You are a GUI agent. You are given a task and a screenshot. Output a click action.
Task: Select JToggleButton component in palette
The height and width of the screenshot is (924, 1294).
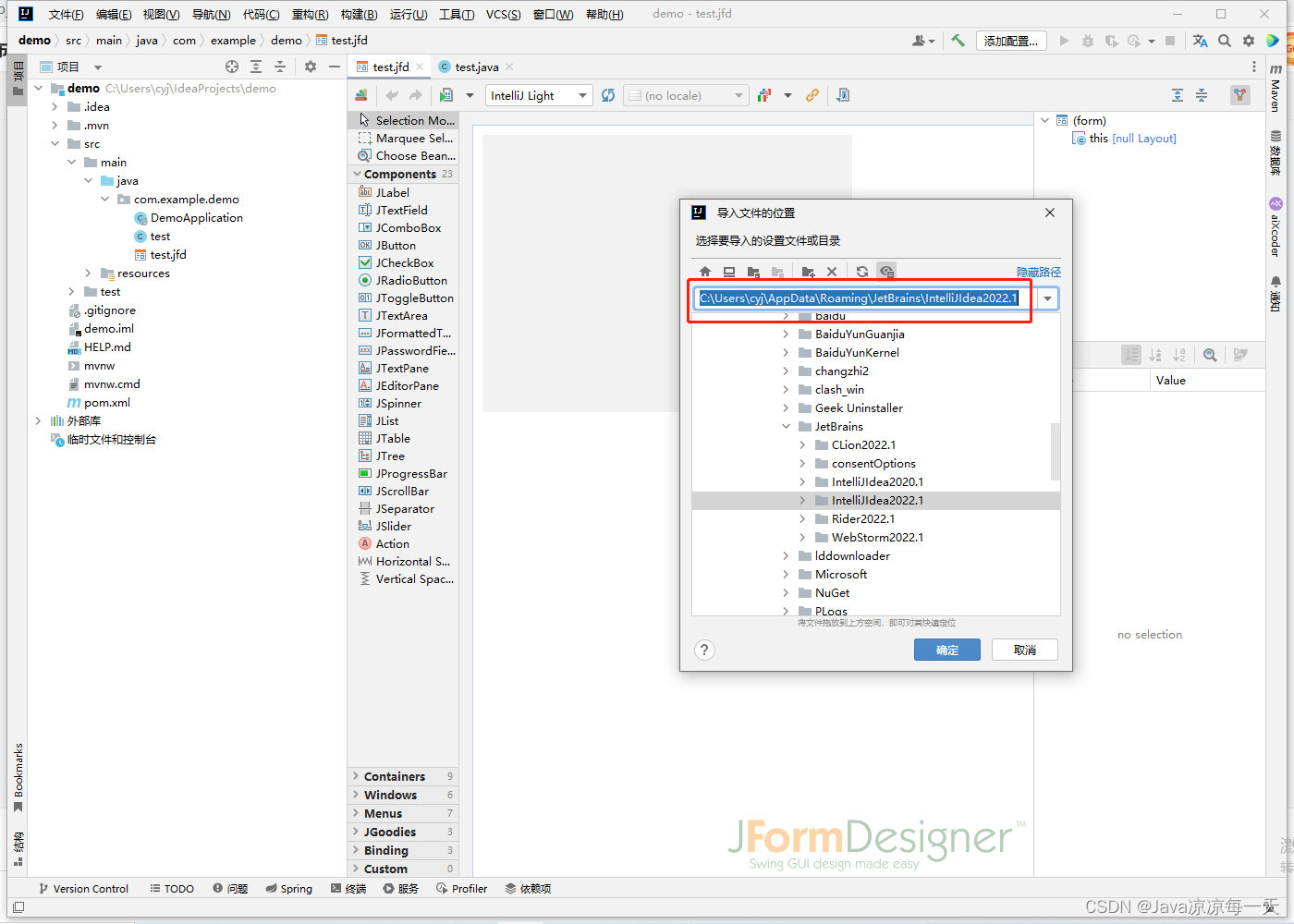(403, 298)
